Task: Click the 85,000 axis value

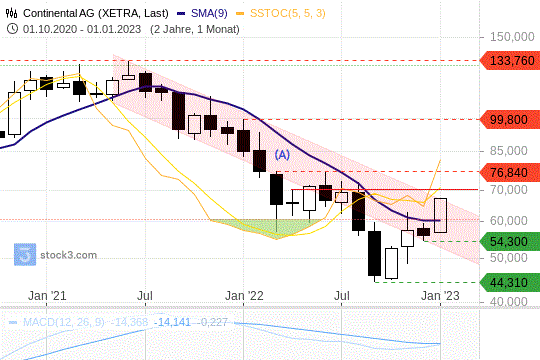Action: [x=509, y=151]
